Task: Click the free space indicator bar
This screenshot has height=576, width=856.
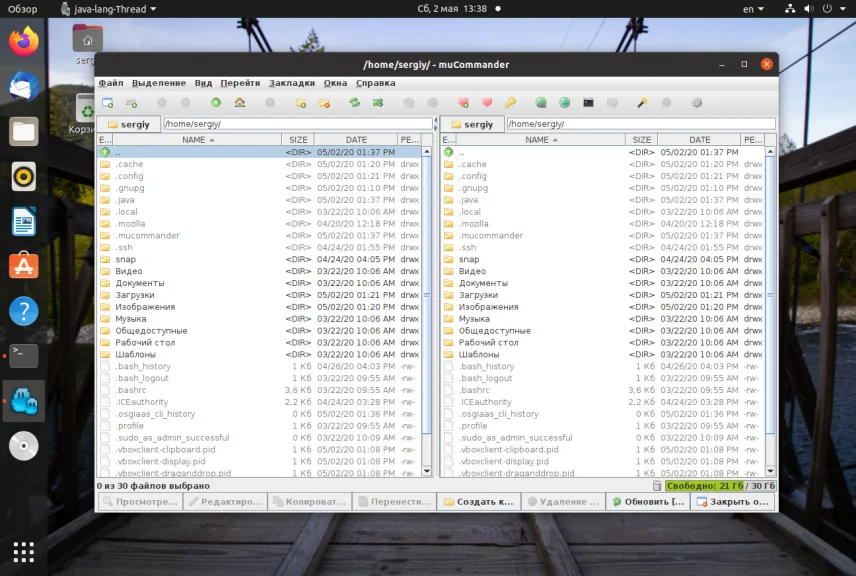Action: (720, 485)
